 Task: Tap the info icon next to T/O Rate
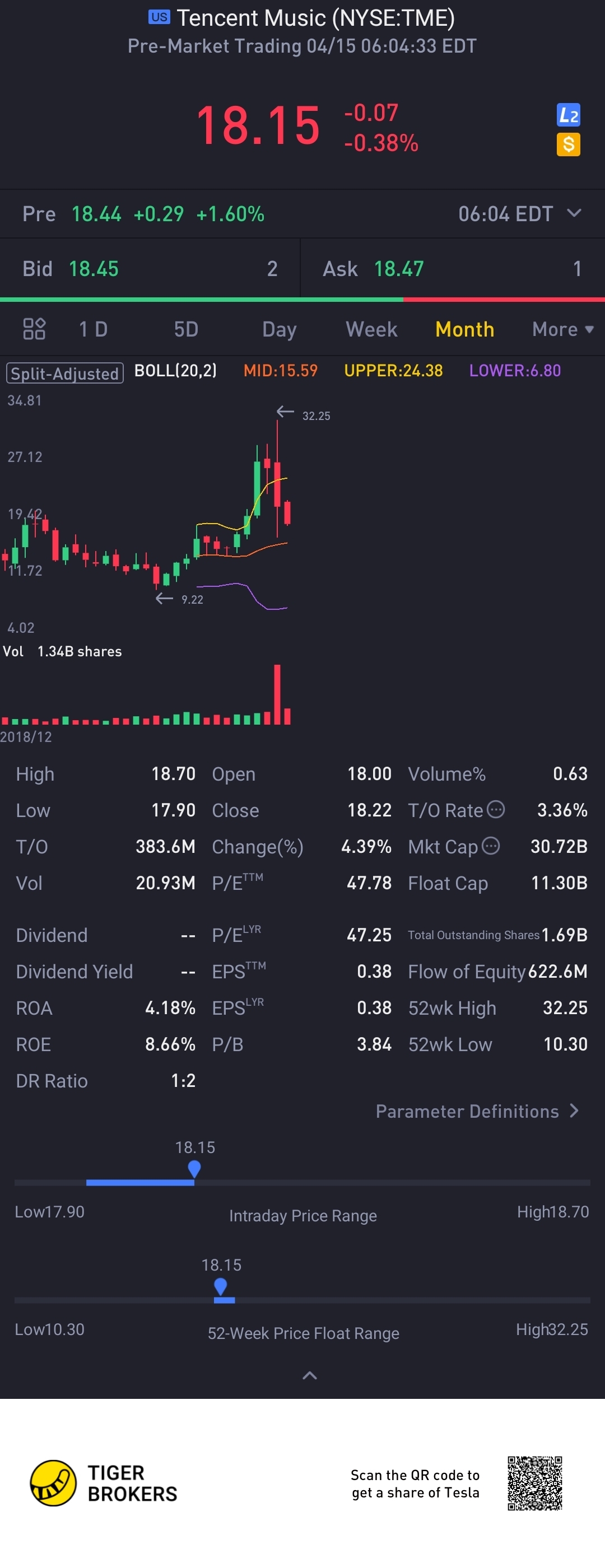coord(496,809)
